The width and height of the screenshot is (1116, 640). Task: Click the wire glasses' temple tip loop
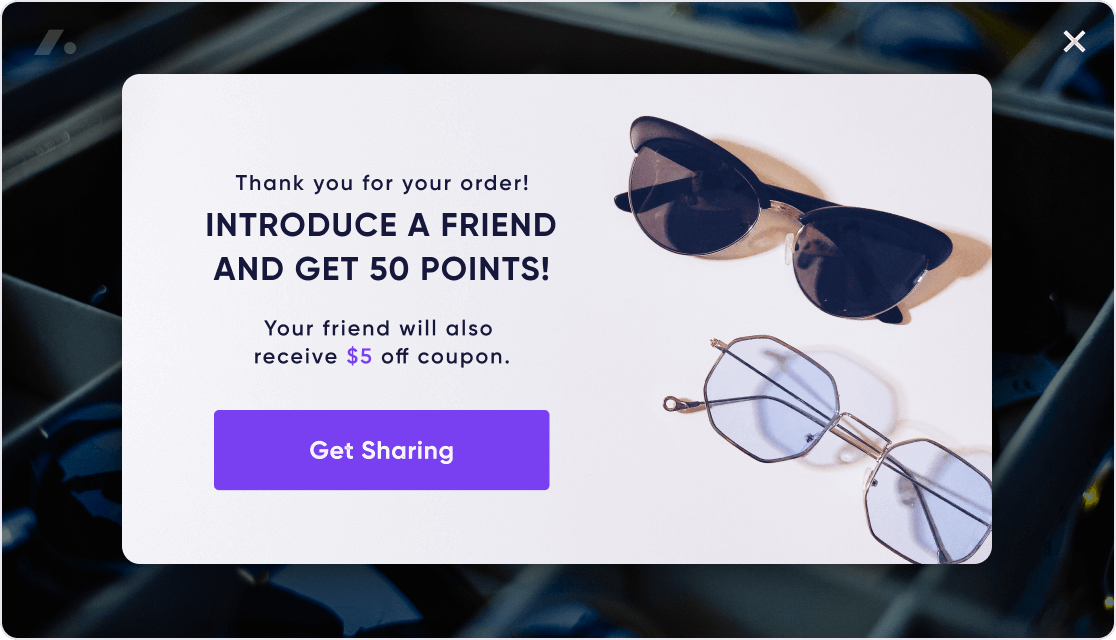pyautogui.click(x=673, y=404)
